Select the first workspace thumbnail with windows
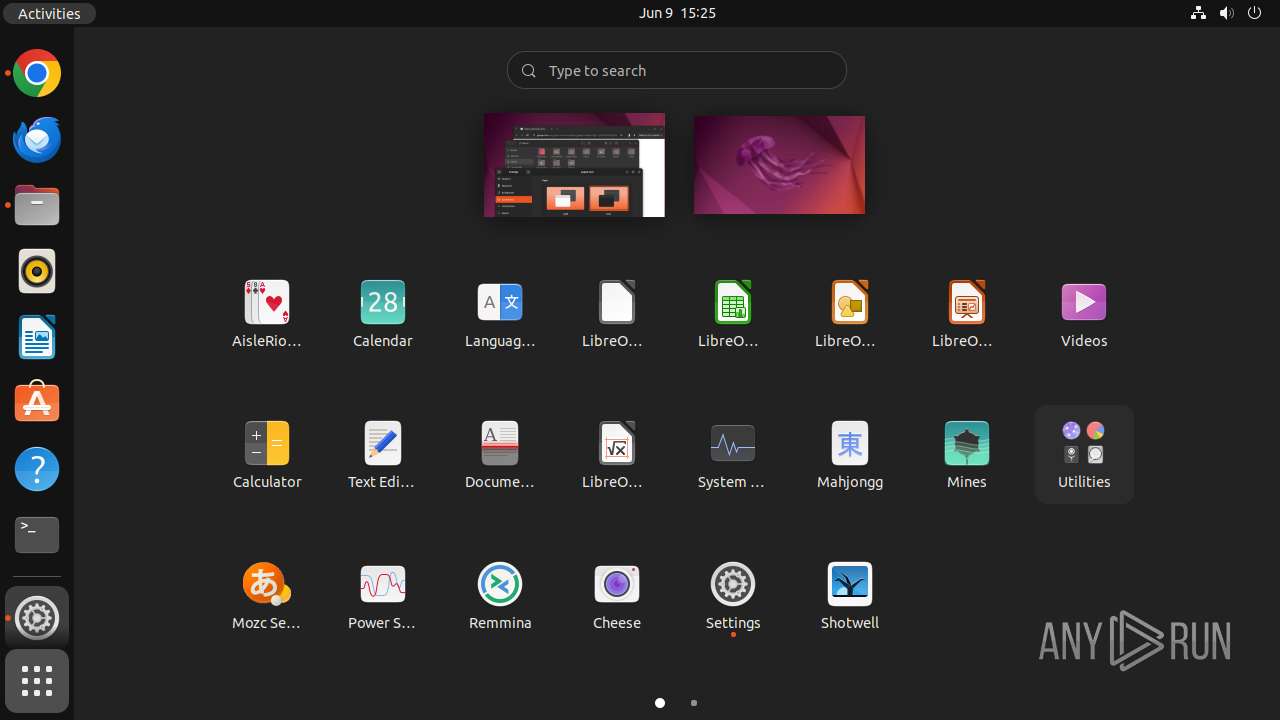Screen dimensions: 1280x720 (x=574, y=164)
